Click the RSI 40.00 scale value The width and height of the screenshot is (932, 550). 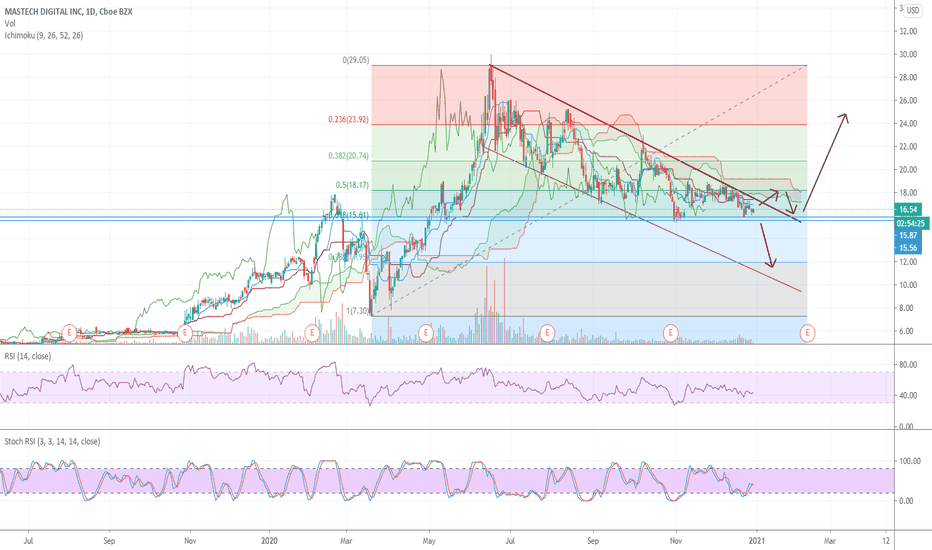[x=909, y=395]
